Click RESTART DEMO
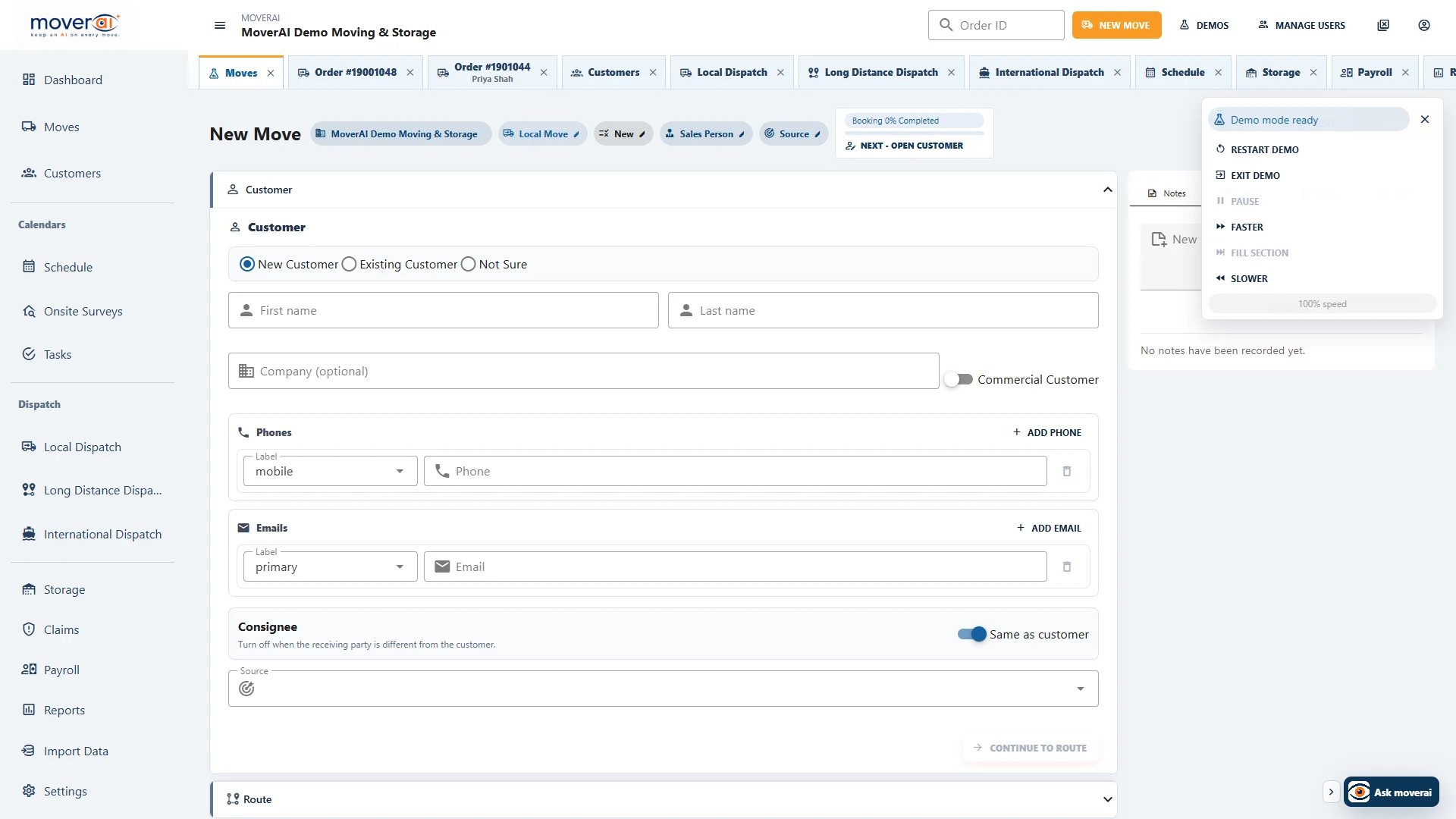 point(1257,149)
